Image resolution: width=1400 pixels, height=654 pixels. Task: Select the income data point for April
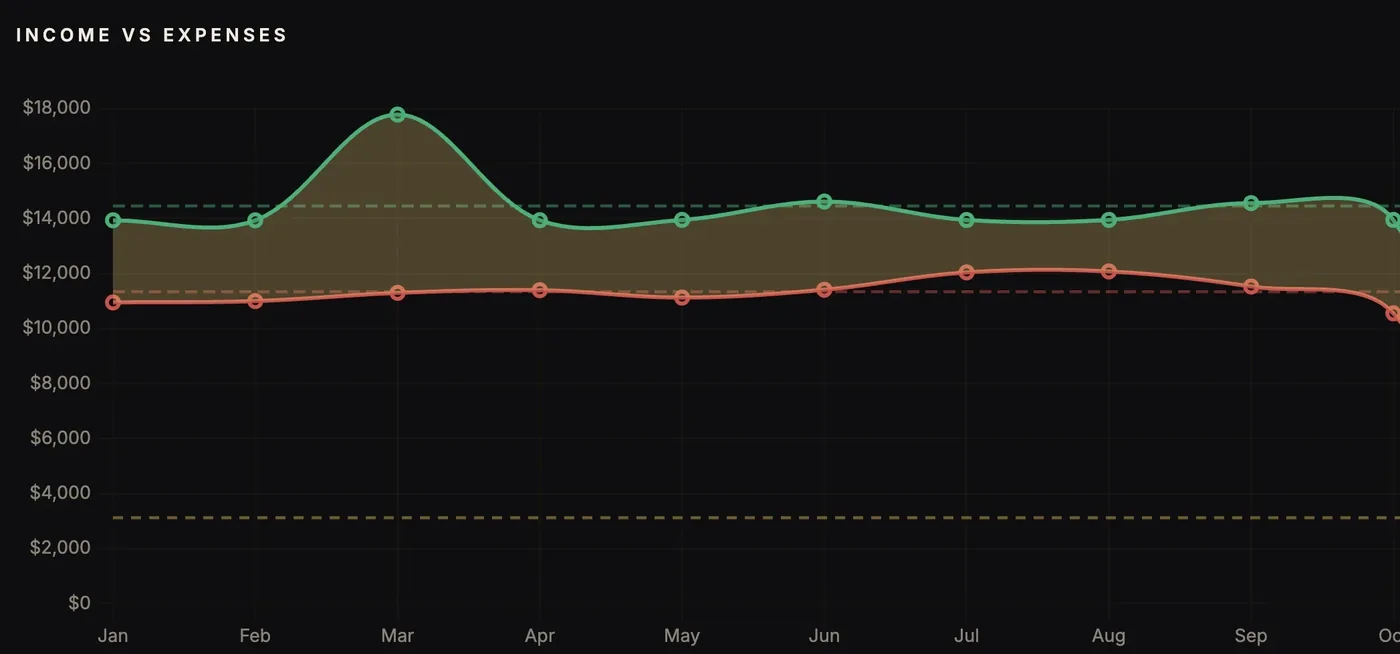540,220
